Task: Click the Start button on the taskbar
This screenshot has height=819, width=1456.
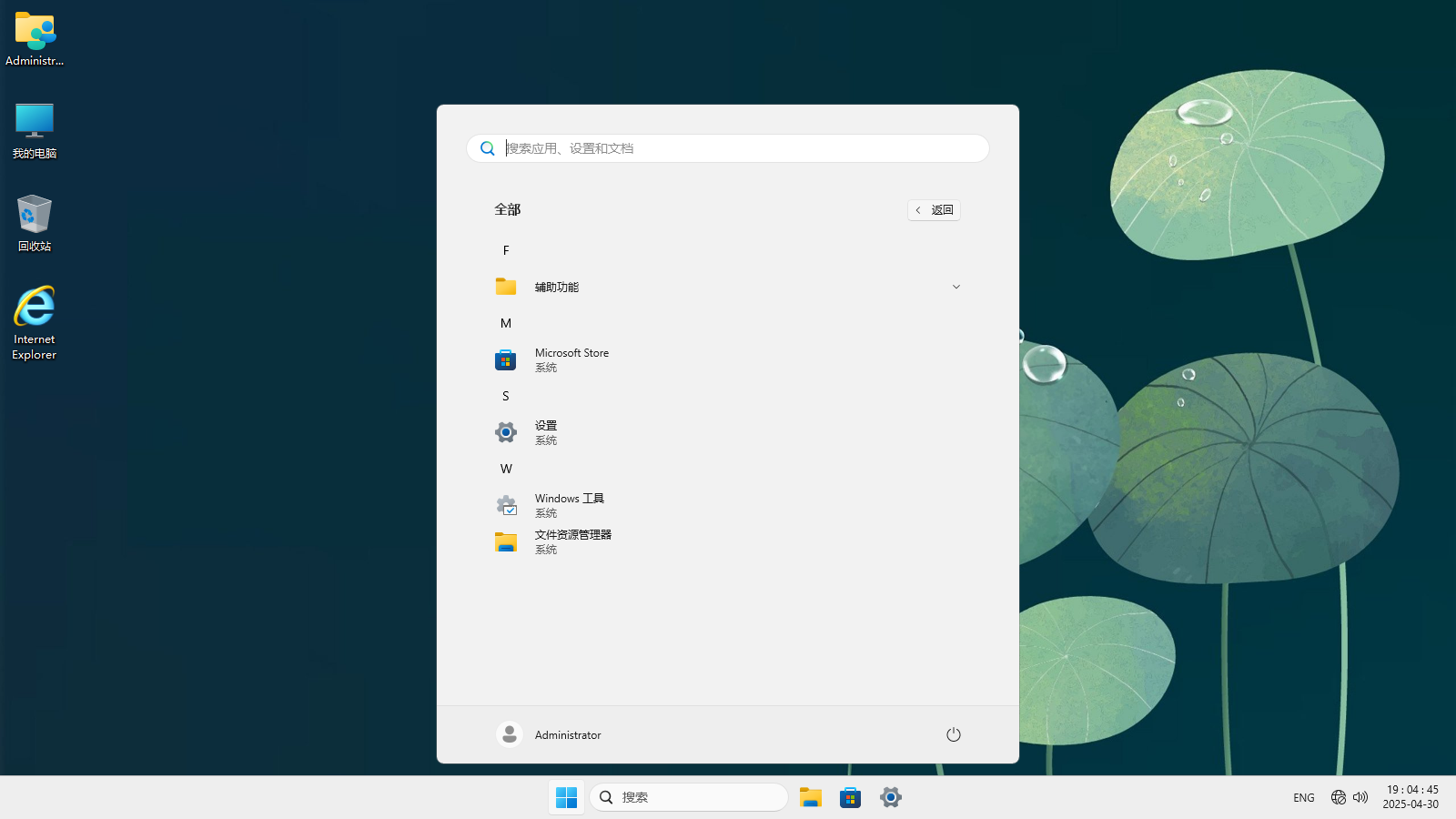Action: [x=566, y=797]
